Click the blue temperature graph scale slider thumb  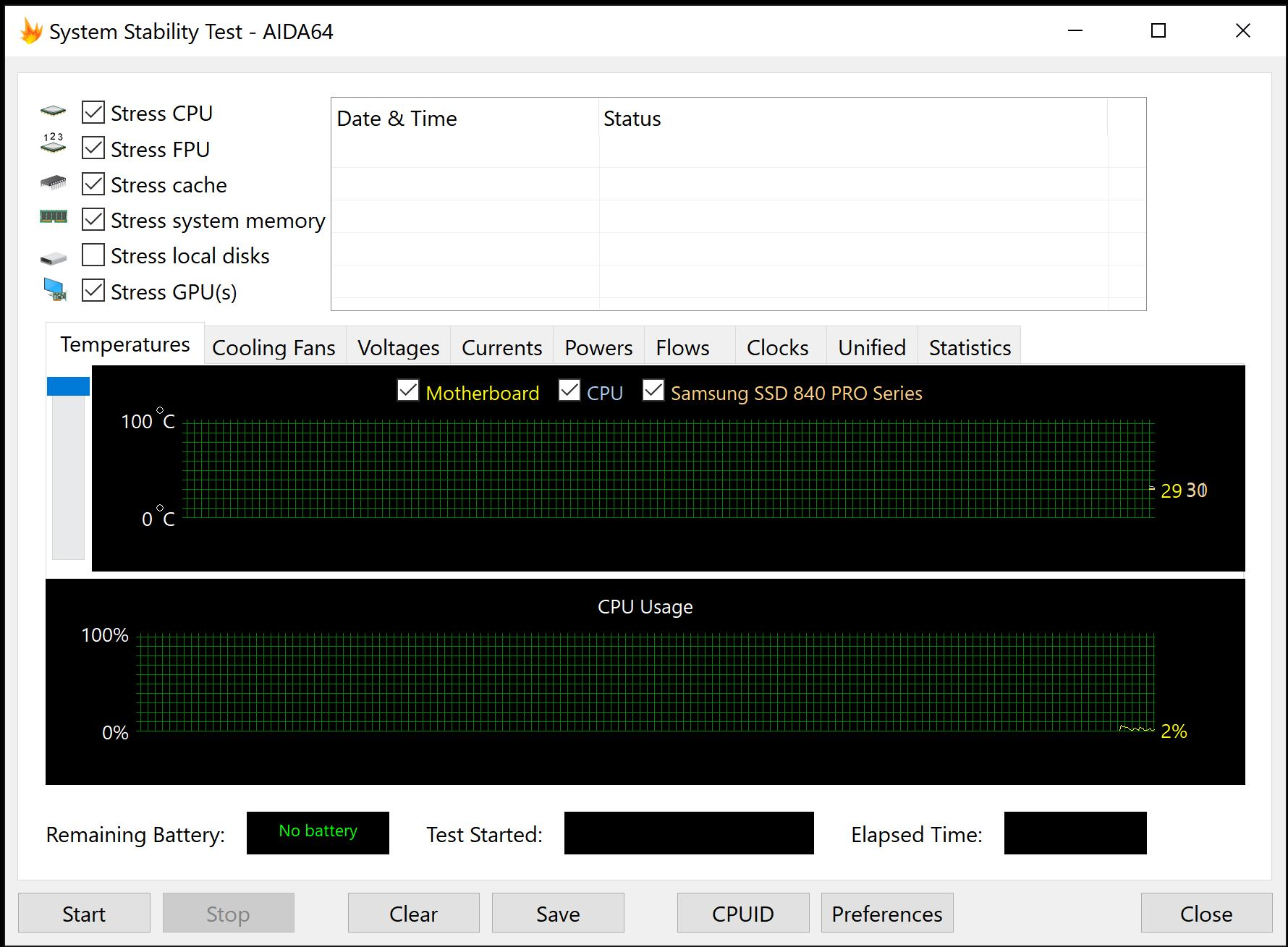pyautogui.click(x=68, y=386)
